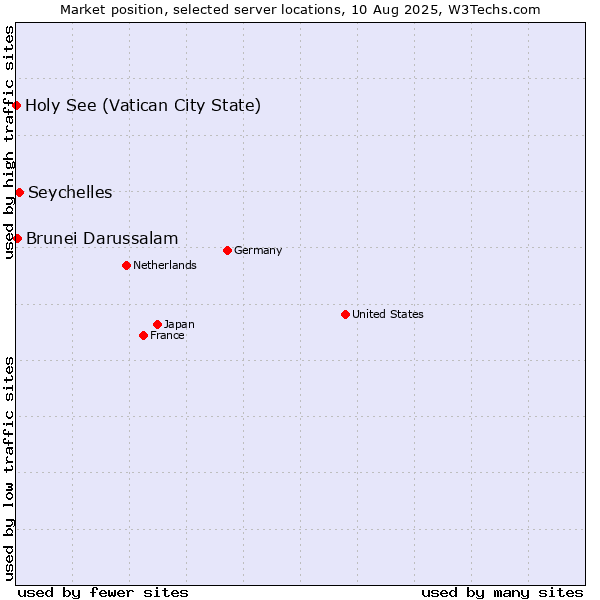
Task: Click the 'Brunei Darussalam' label
Action: 102,238
